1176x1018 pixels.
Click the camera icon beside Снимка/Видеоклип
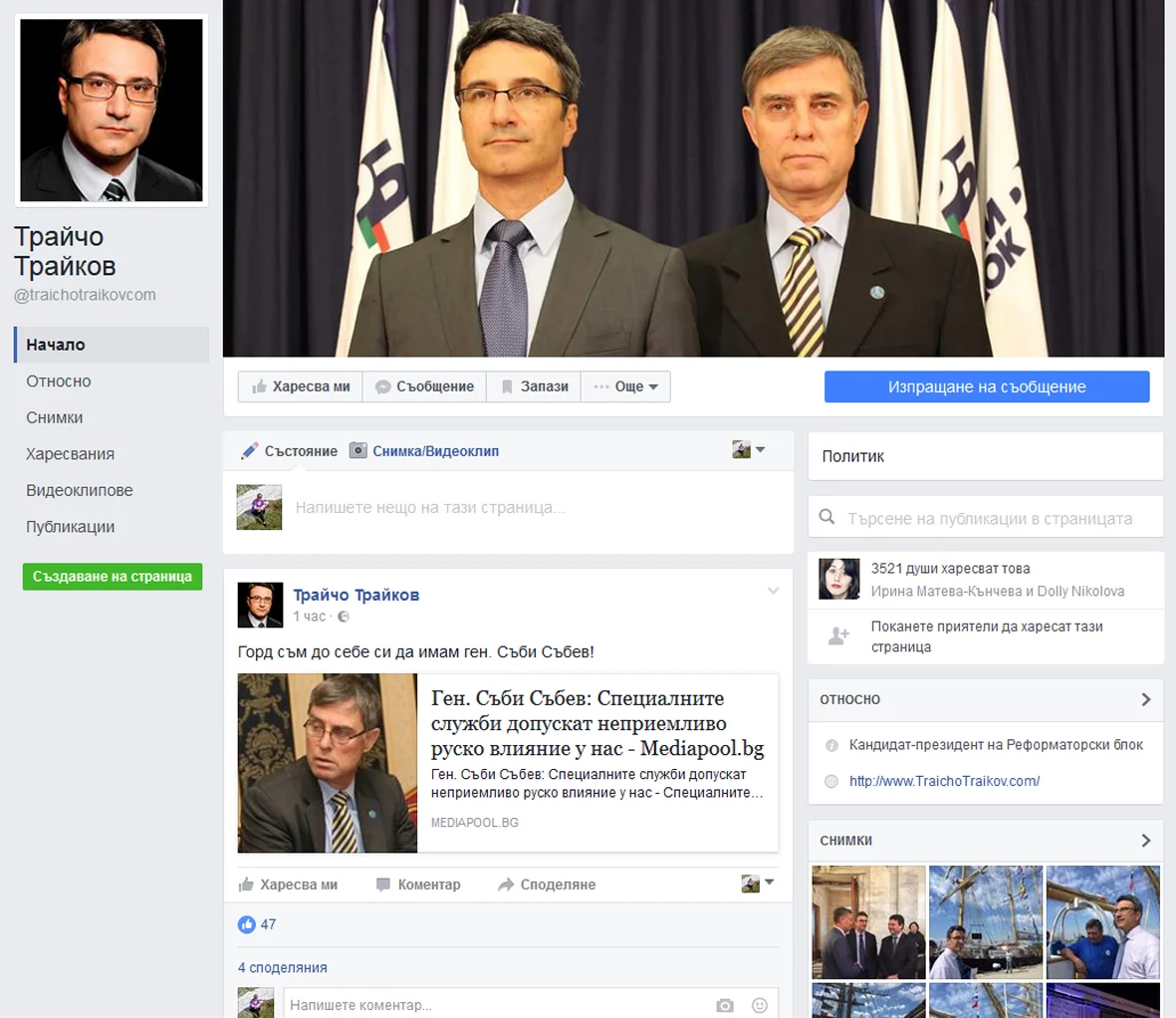[x=358, y=450]
